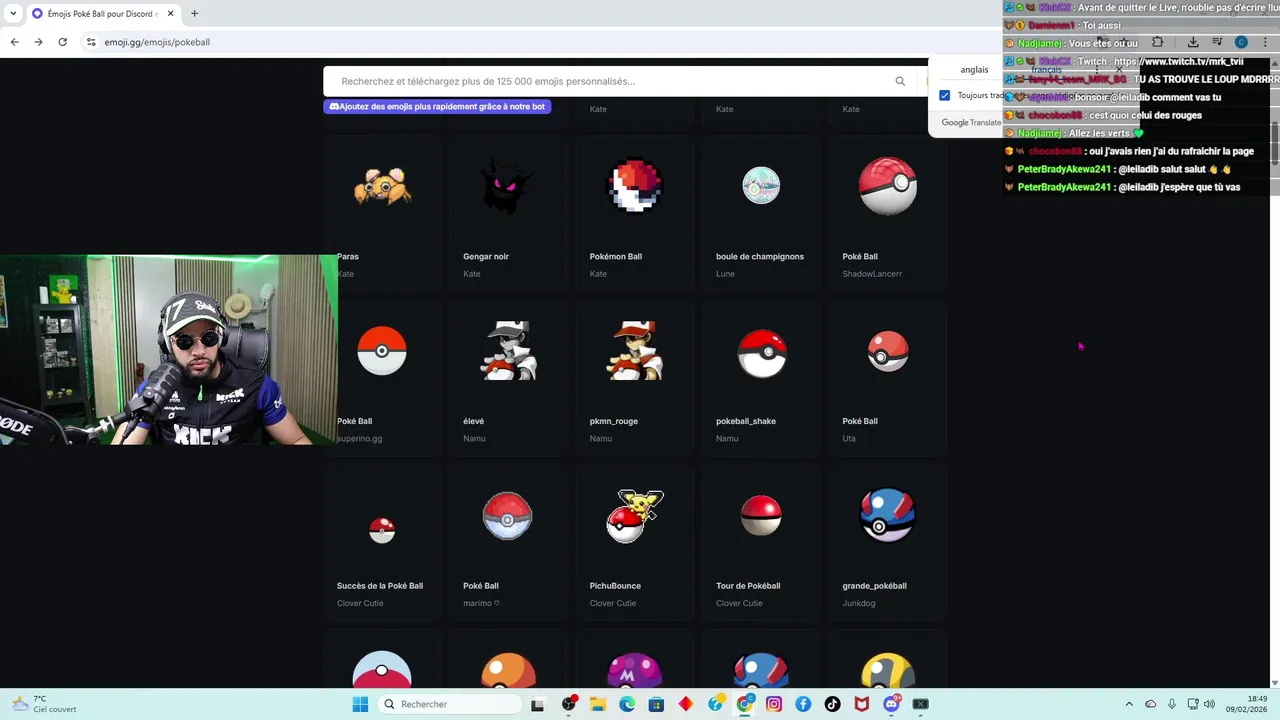
Task: Open the Chrome three-dot menu
Action: click(1265, 42)
